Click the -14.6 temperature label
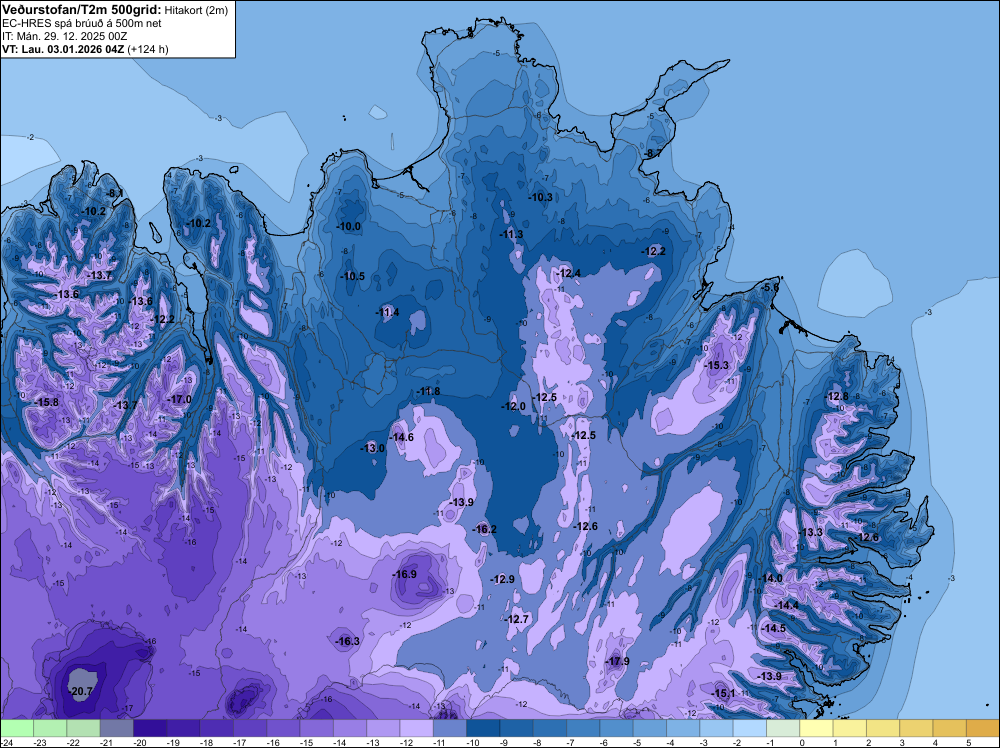 [402, 437]
